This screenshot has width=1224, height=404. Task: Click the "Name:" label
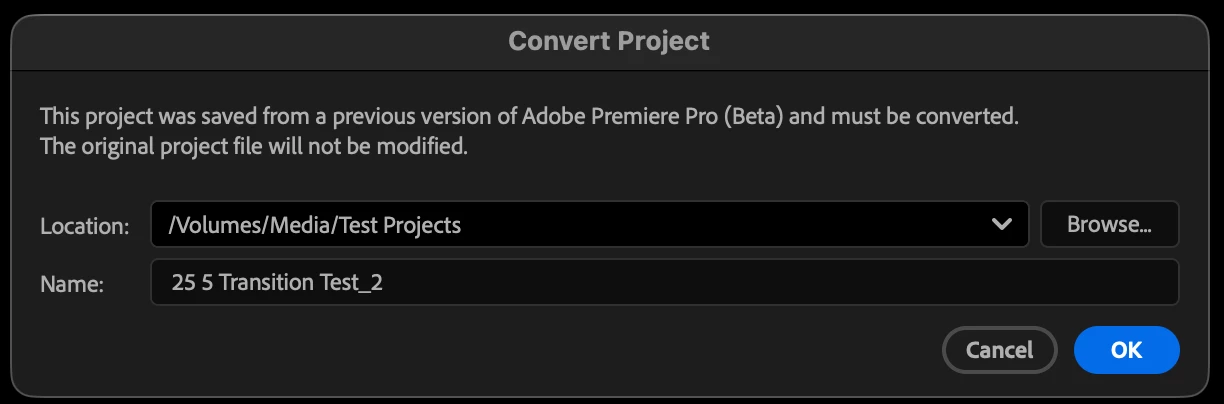72,284
